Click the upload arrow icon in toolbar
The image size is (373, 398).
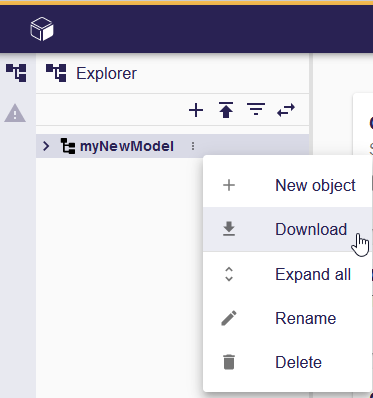tap(226, 110)
